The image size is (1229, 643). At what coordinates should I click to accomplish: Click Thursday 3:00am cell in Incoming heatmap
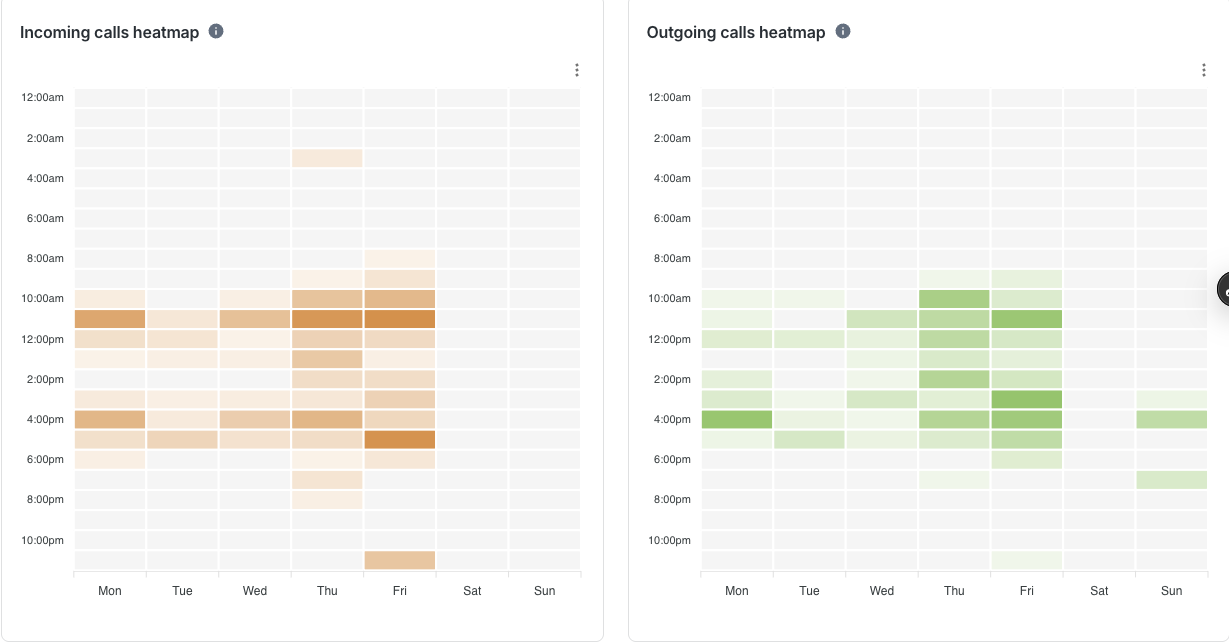[327, 158]
